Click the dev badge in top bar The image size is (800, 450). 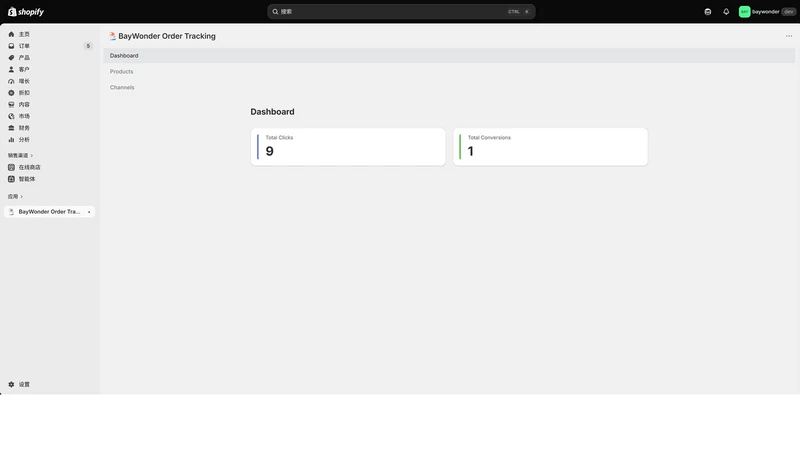click(788, 12)
